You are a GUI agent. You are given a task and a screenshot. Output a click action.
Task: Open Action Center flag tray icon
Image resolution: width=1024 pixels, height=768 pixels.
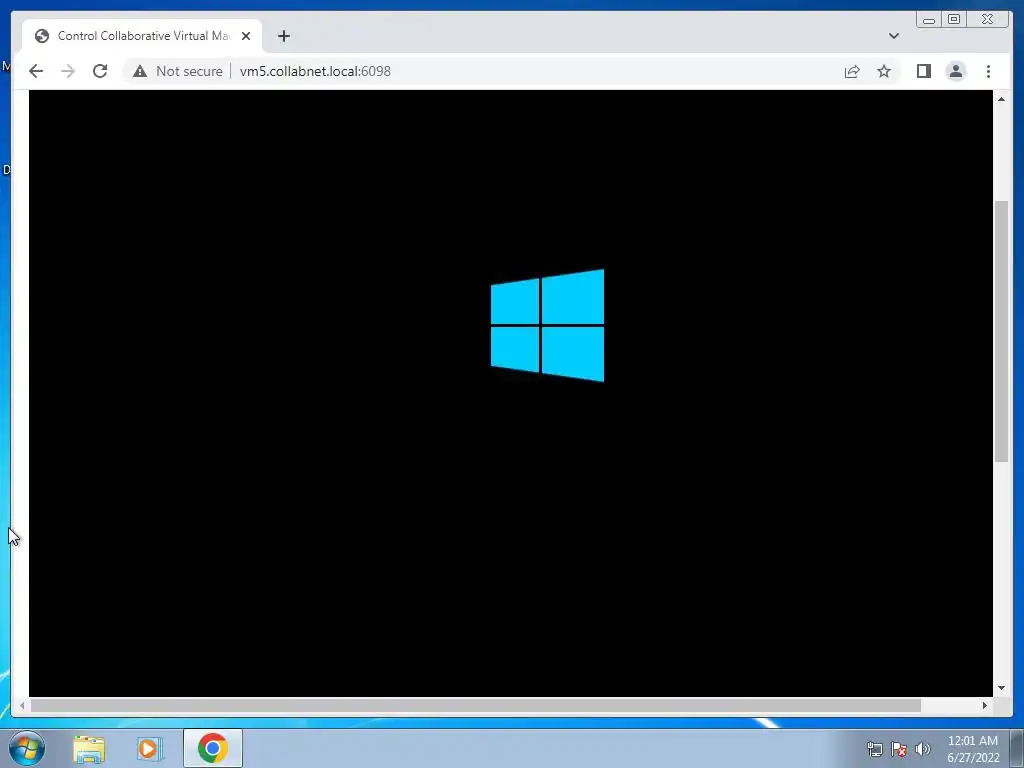(899, 749)
